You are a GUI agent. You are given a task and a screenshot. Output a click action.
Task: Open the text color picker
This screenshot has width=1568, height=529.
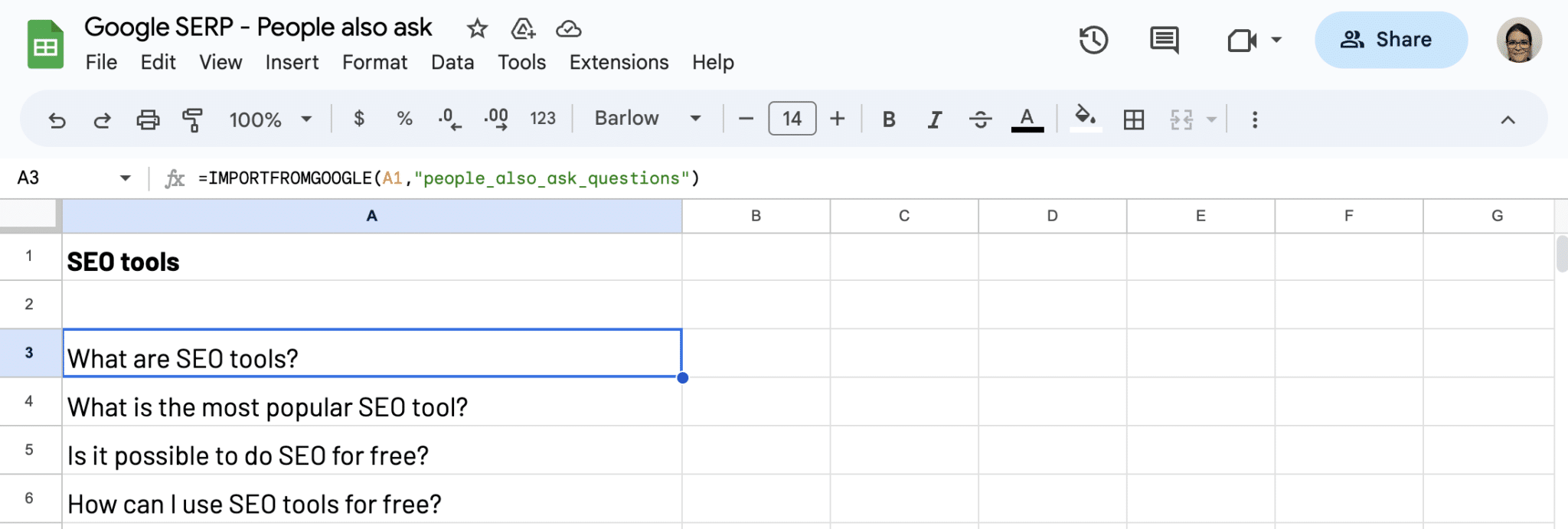tap(1027, 119)
